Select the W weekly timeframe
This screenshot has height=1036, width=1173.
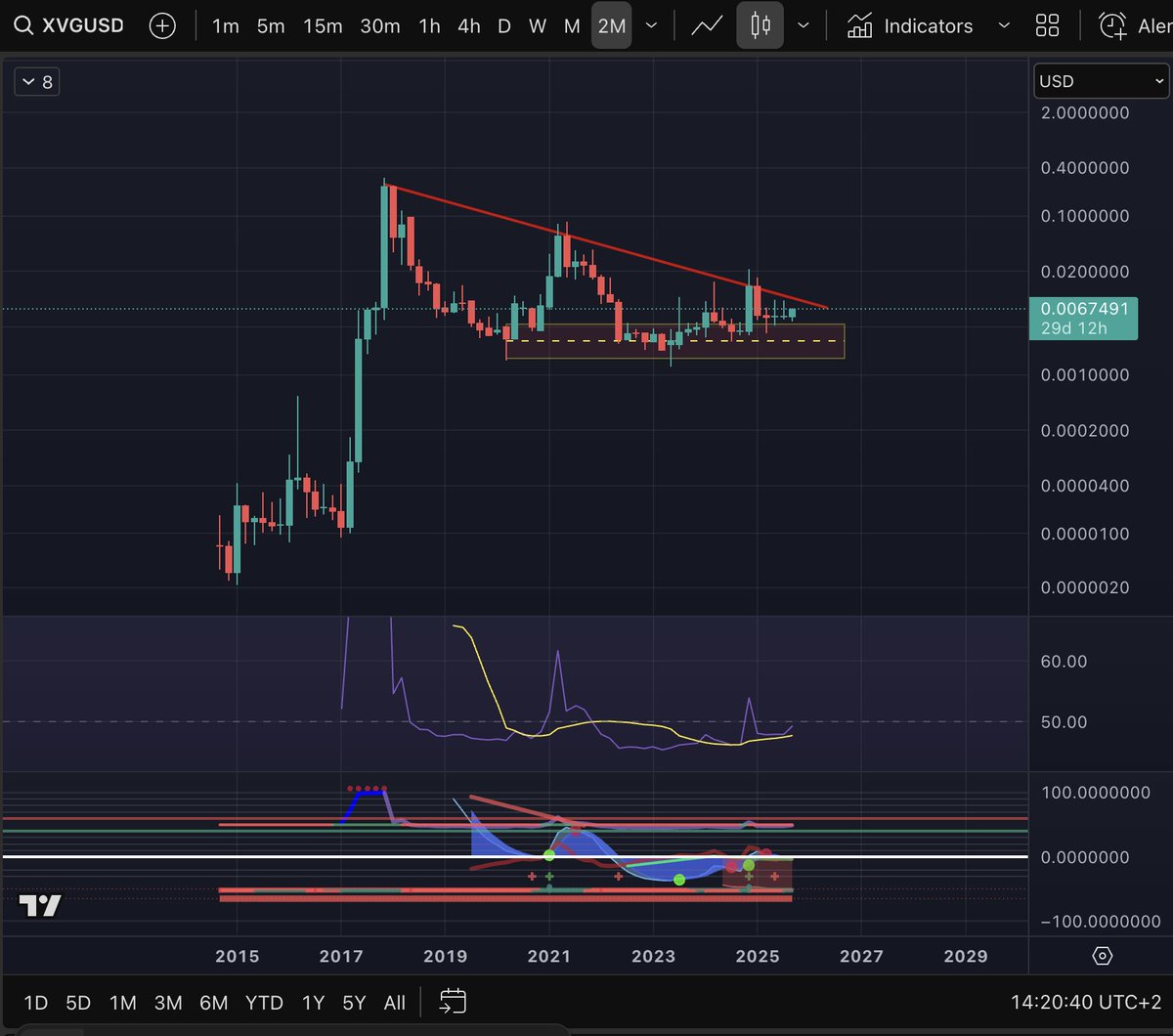pyautogui.click(x=537, y=25)
